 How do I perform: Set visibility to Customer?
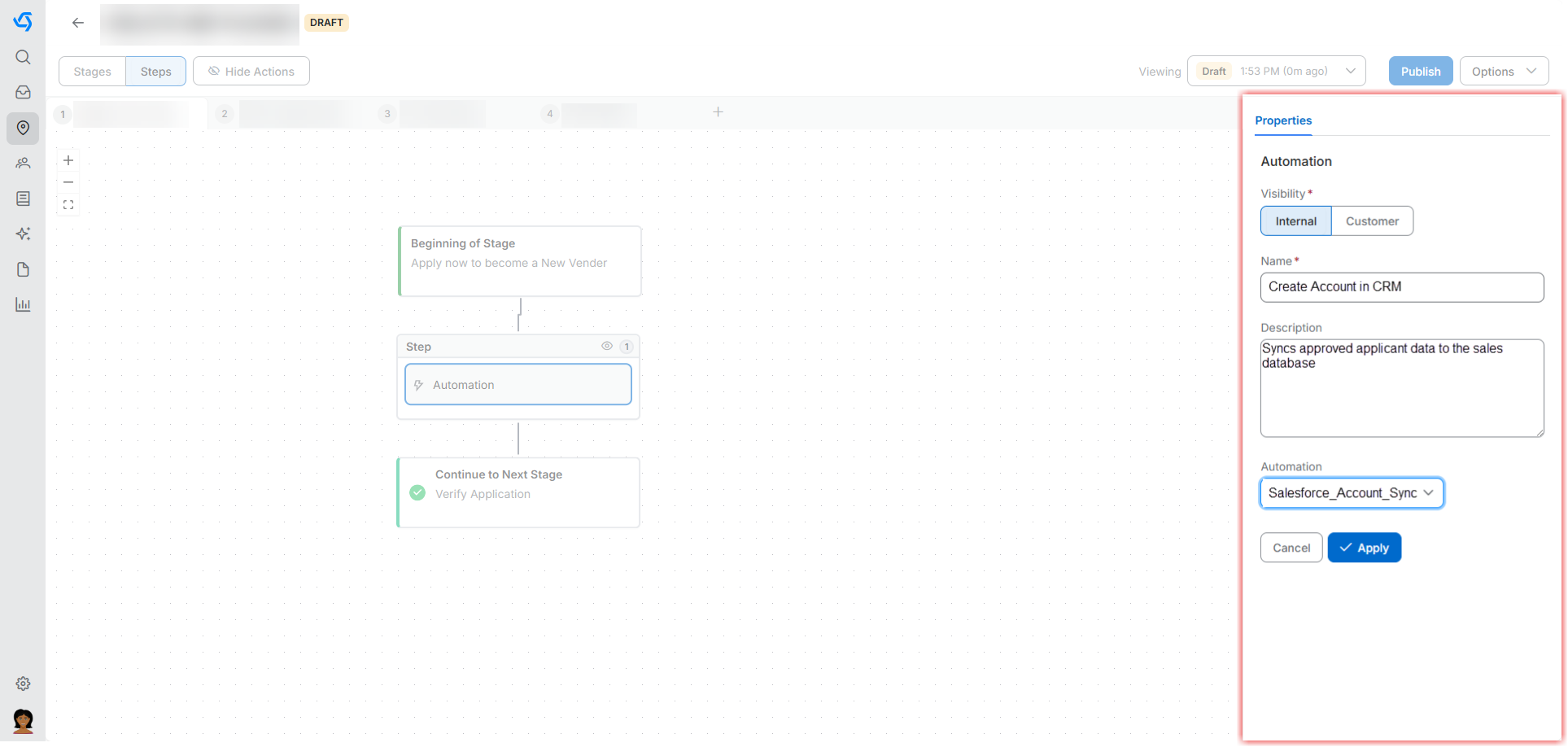tap(1372, 221)
